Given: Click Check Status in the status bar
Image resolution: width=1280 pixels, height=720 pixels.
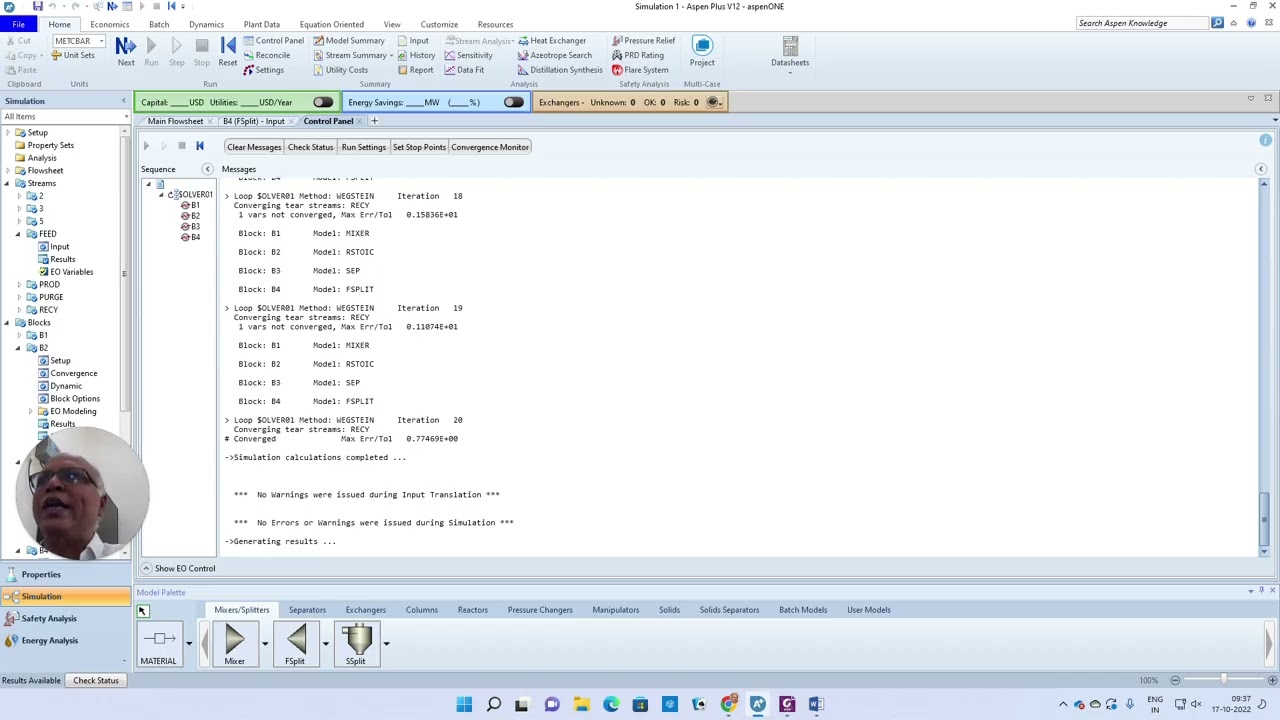Looking at the screenshot, I should (96, 680).
